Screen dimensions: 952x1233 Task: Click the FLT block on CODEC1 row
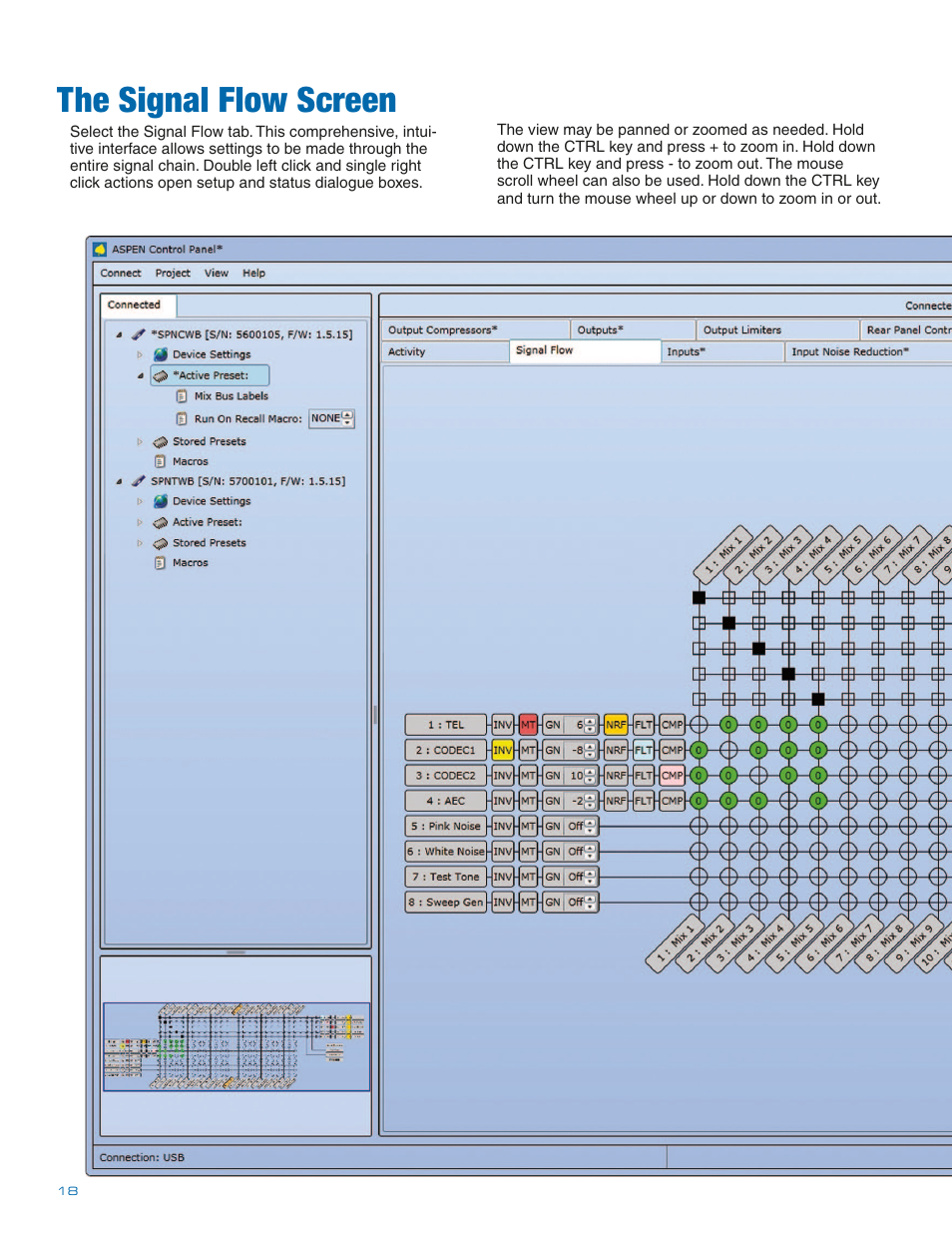(644, 750)
